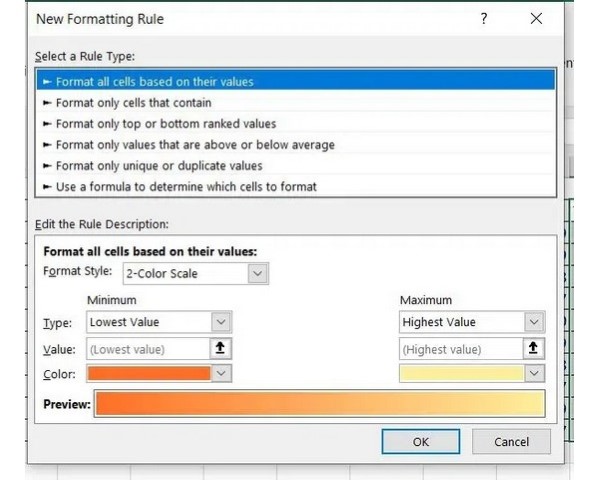Choose 'Use a formula to determine' rule type
This screenshot has width=600, height=480.
pyautogui.click(x=187, y=186)
